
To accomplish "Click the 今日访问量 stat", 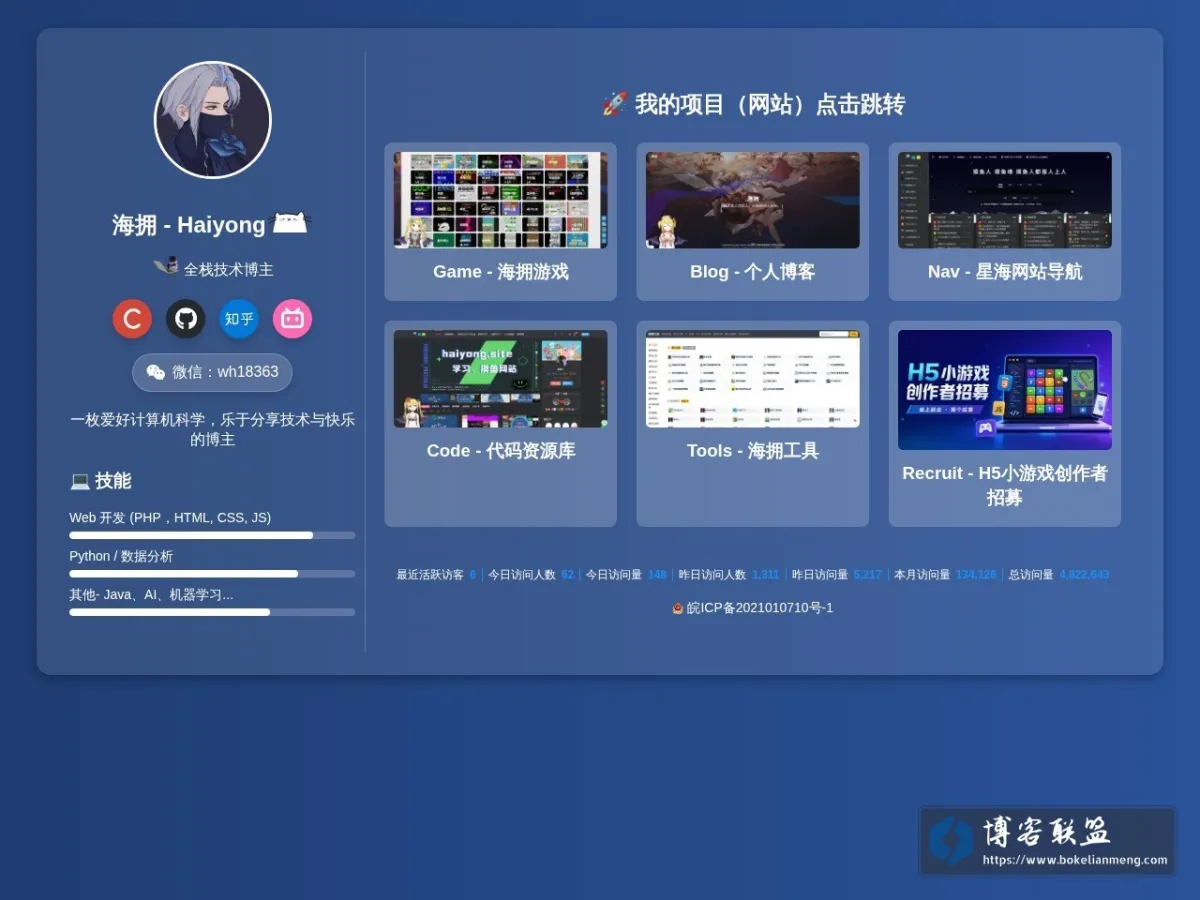I will click(x=626, y=575).
